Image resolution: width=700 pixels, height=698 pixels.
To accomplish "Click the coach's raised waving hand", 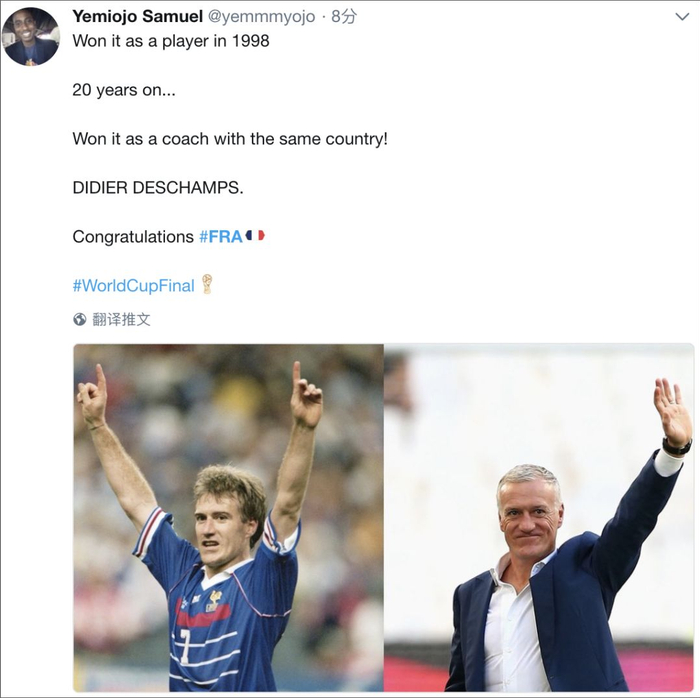I will click(672, 410).
